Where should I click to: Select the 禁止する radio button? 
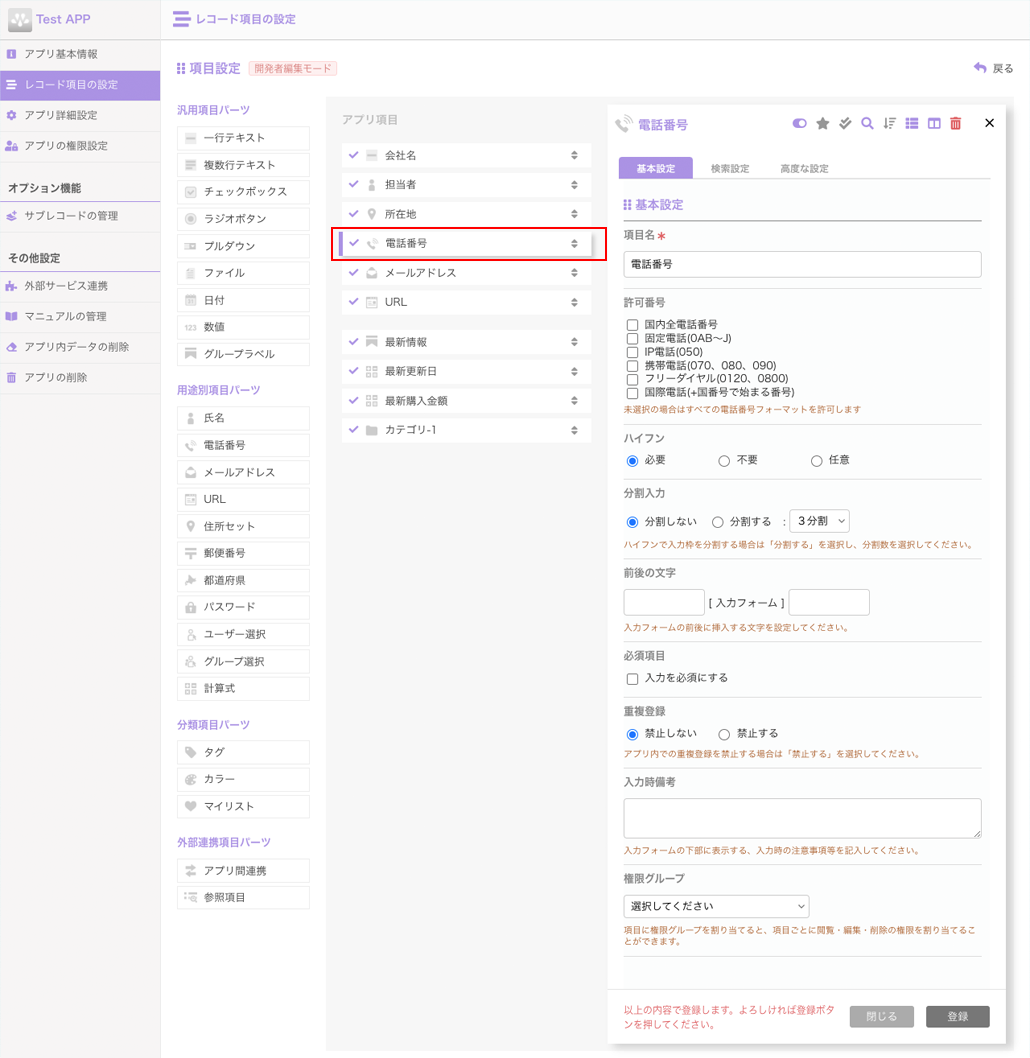click(724, 734)
